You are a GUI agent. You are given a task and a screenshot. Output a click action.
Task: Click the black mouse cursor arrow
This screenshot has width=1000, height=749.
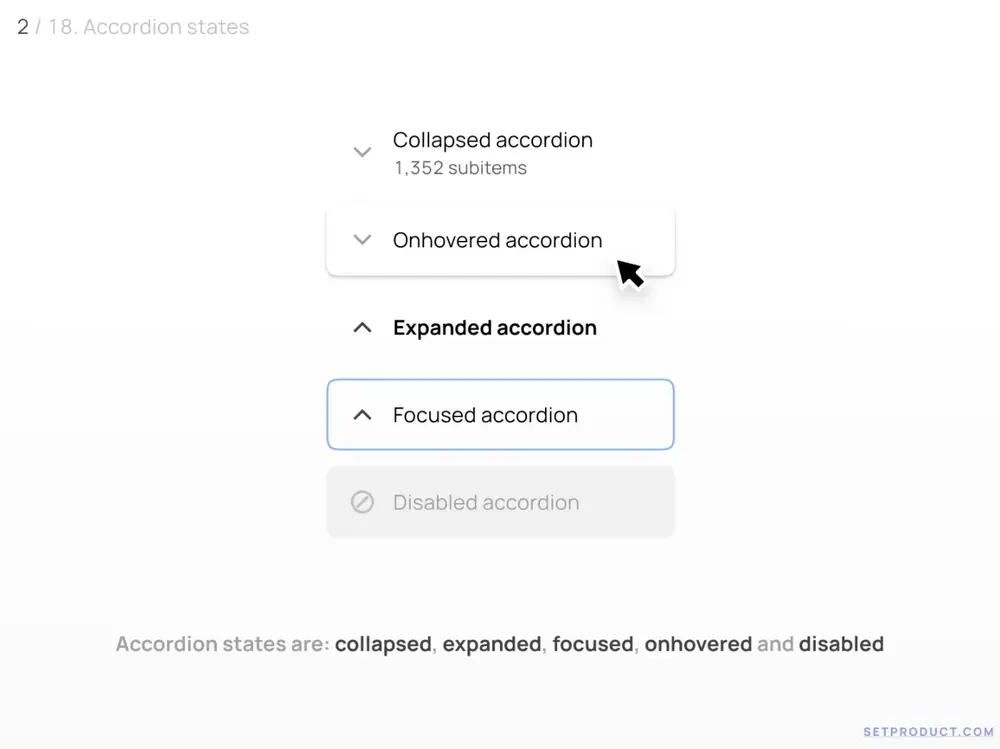click(x=629, y=272)
